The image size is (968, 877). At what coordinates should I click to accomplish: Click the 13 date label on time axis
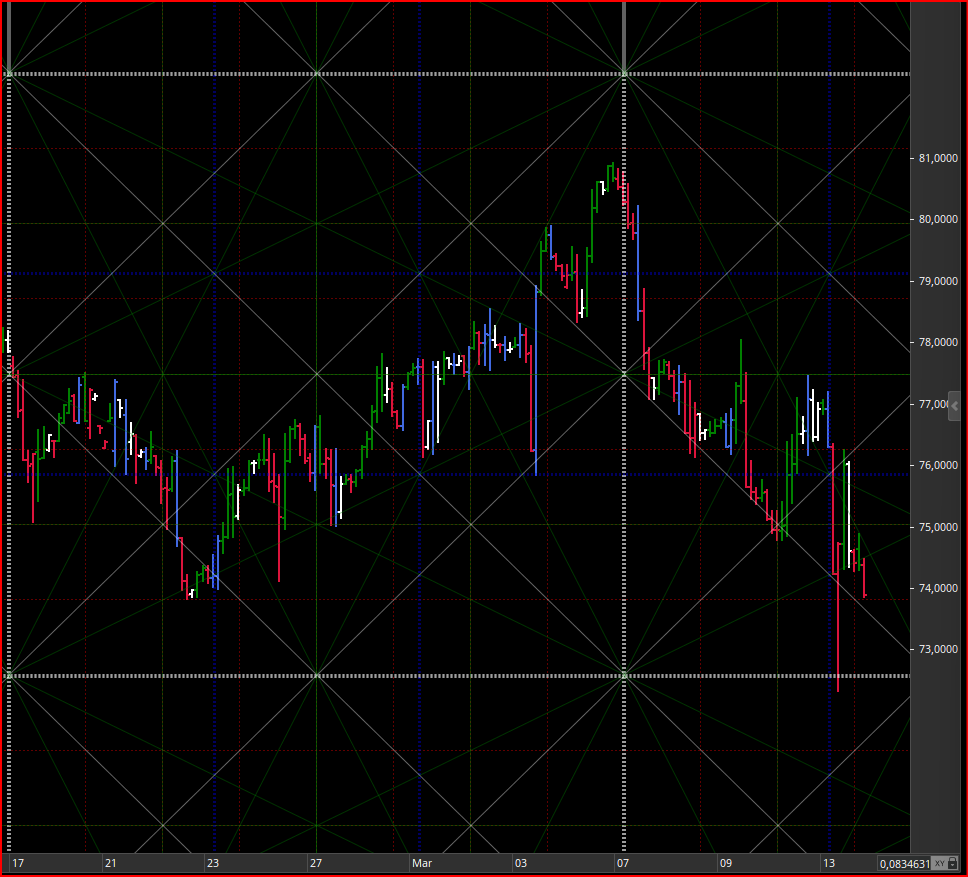(828, 863)
